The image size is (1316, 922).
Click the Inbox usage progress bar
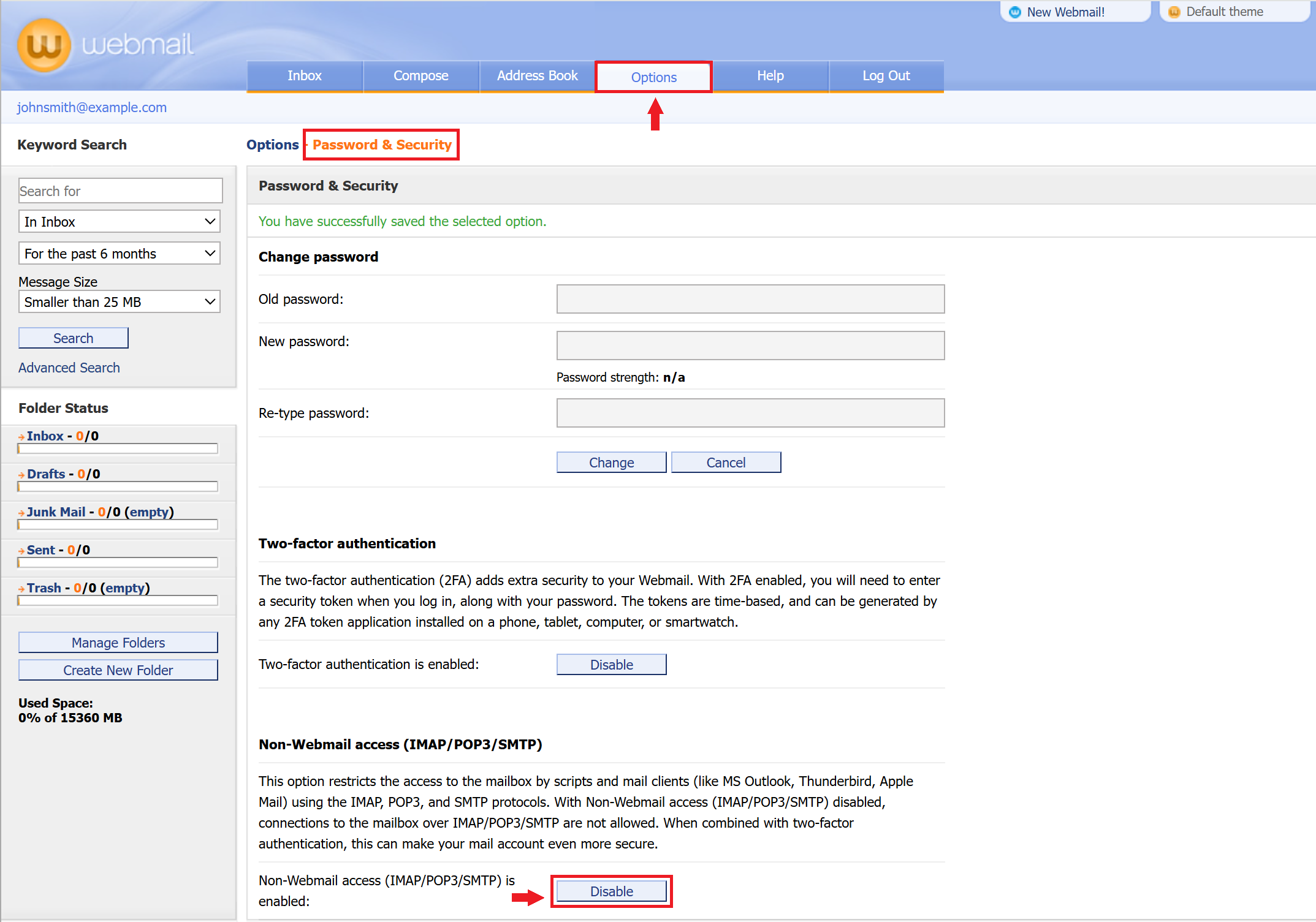click(x=118, y=449)
